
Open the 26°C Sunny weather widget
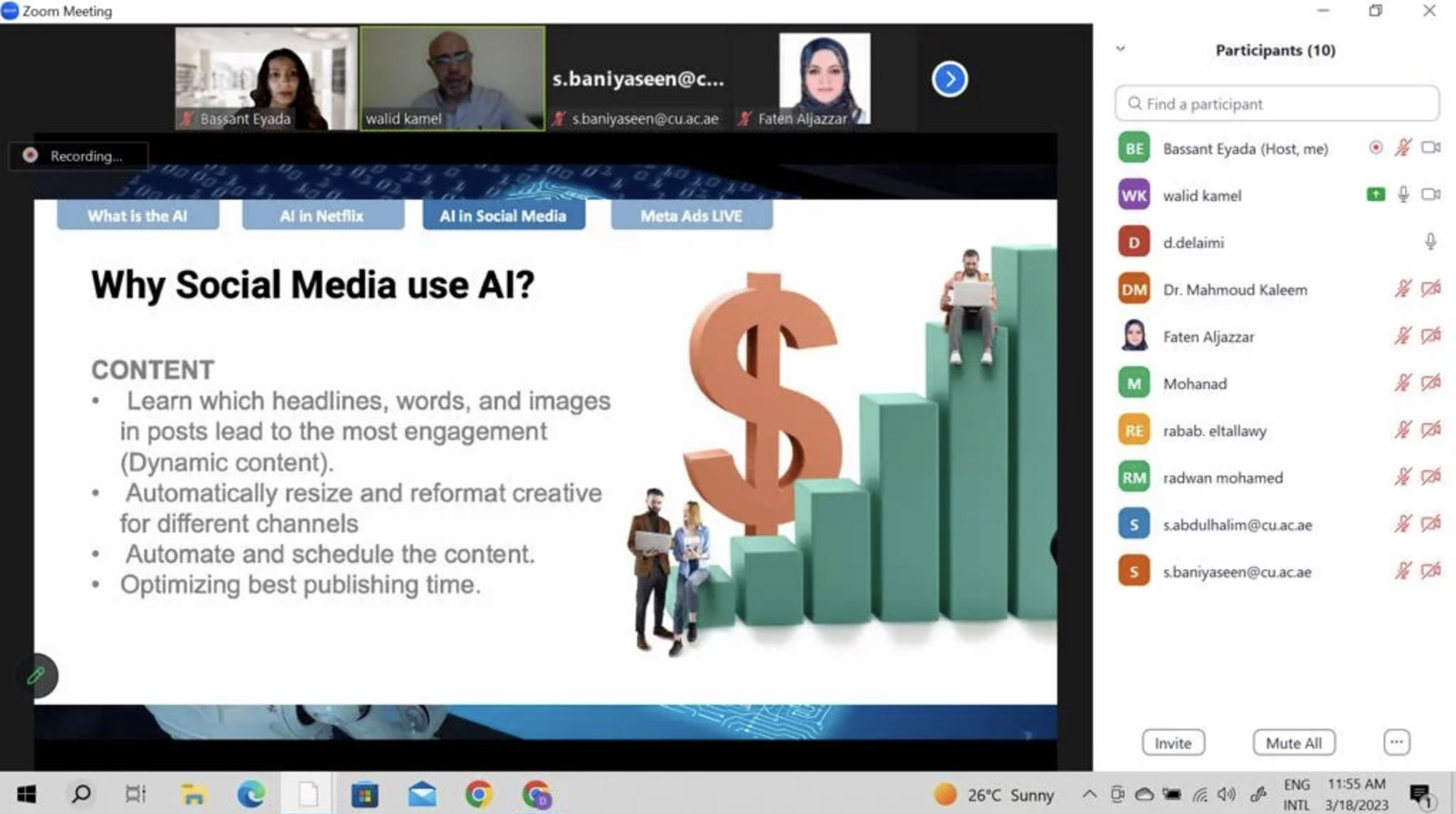click(x=994, y=794)
